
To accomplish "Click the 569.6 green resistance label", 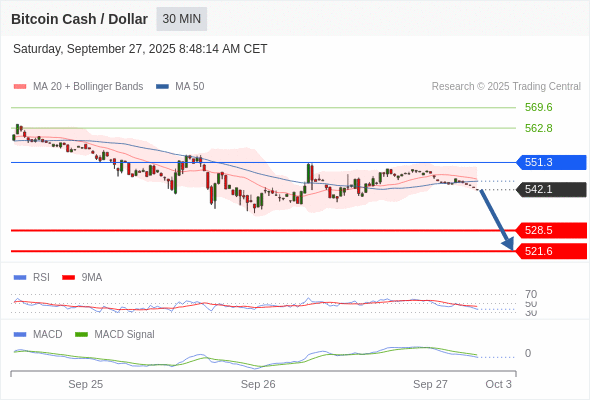I will [538, 107].
